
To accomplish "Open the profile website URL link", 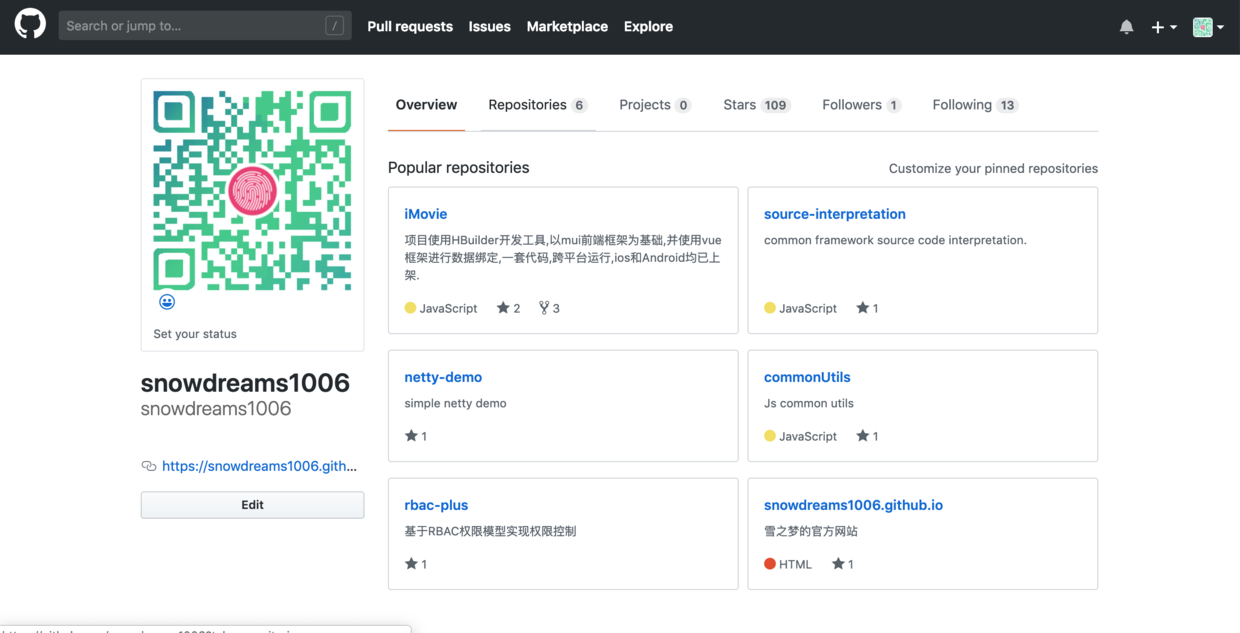I will [260, 466].
